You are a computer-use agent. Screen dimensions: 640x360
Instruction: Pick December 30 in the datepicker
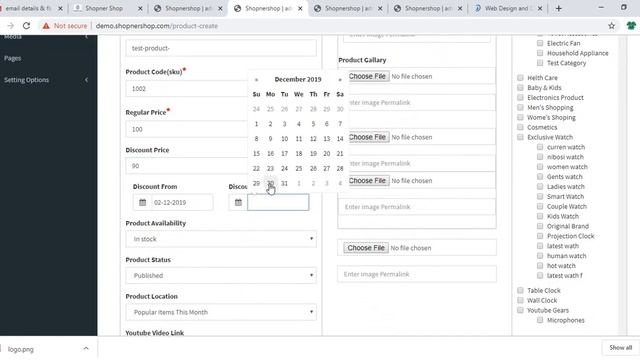tap(270, 183)
